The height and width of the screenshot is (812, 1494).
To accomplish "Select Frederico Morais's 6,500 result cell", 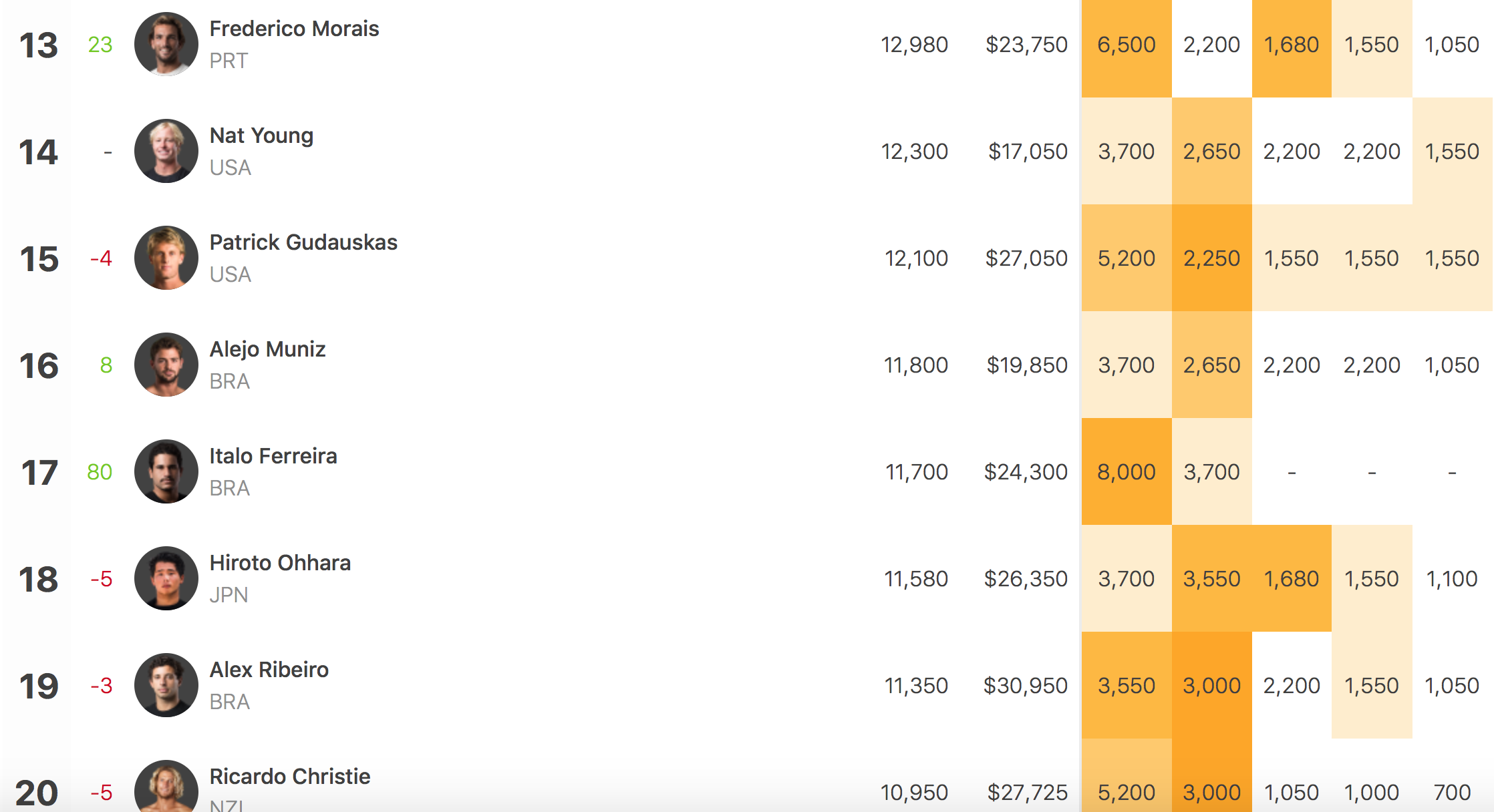I will 1127,45.
